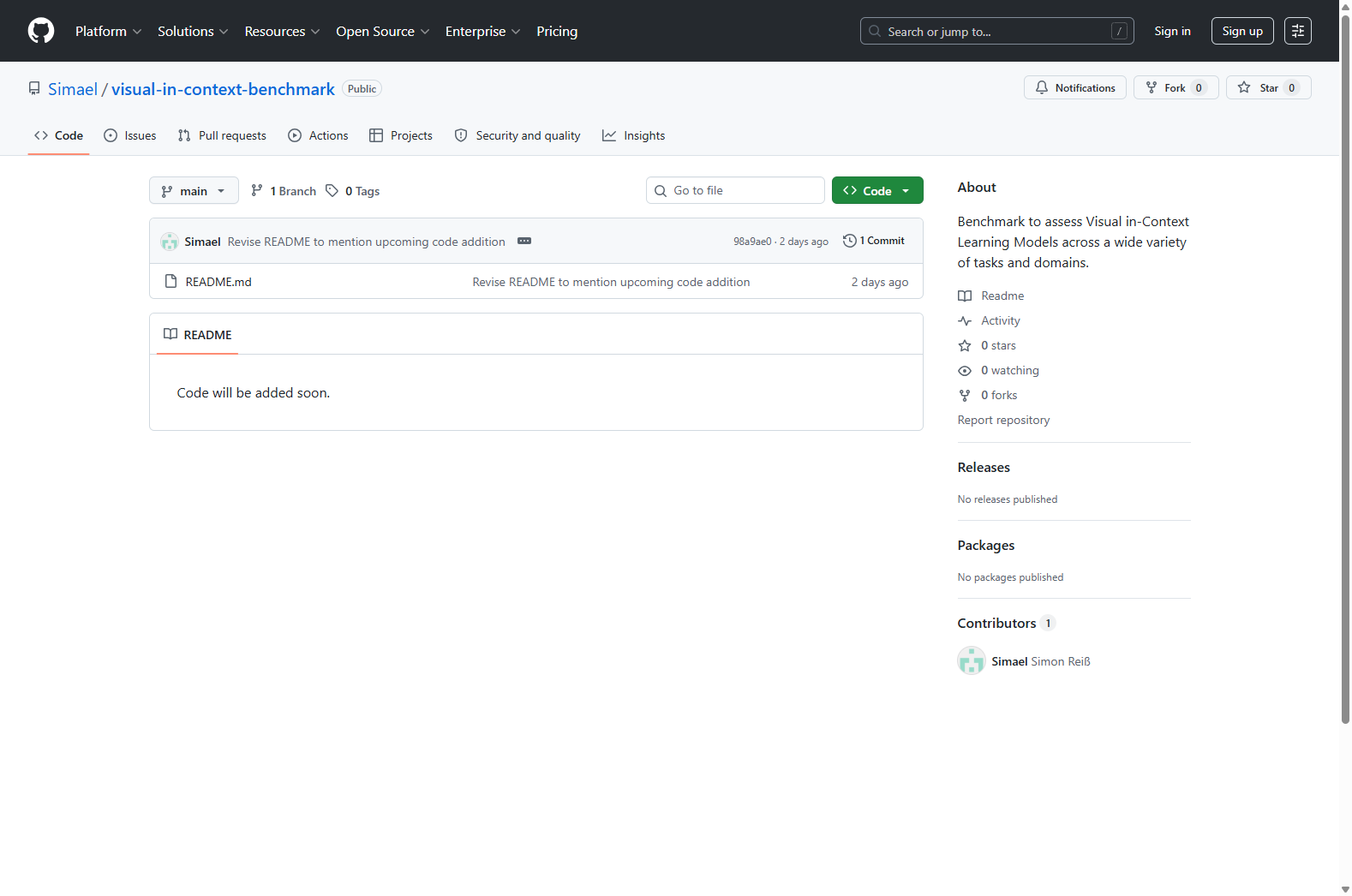
Task: Select the README tab in file viewer
Action: [197, 334]
